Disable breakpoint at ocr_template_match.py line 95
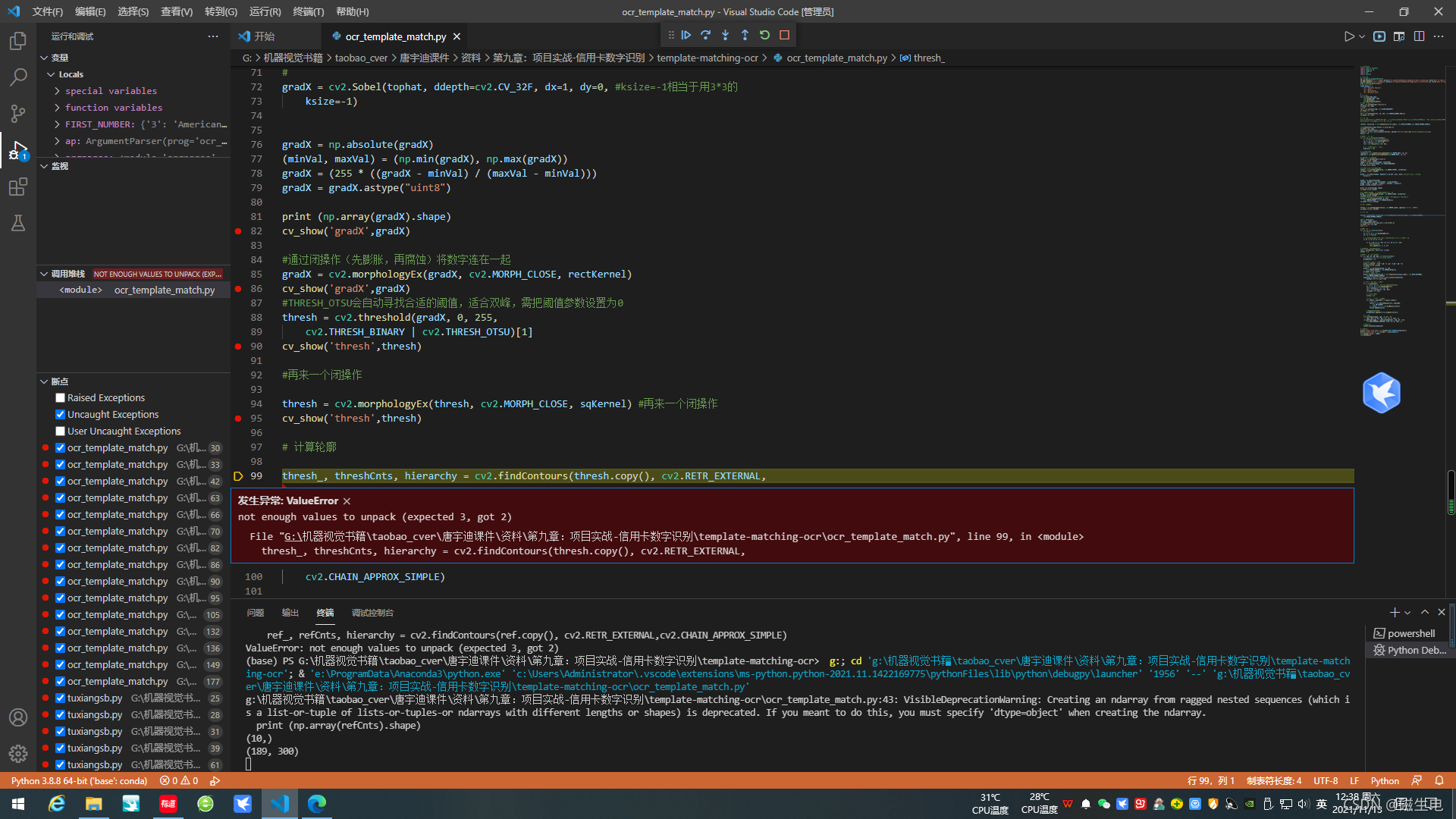1456x819 pixels. tap(60, 598)
